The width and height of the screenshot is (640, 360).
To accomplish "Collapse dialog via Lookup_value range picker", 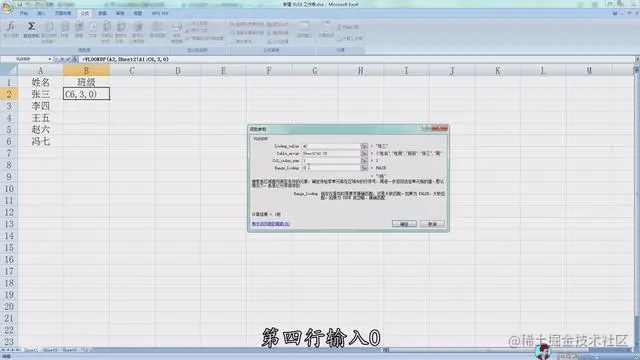I will click(364, 146).
